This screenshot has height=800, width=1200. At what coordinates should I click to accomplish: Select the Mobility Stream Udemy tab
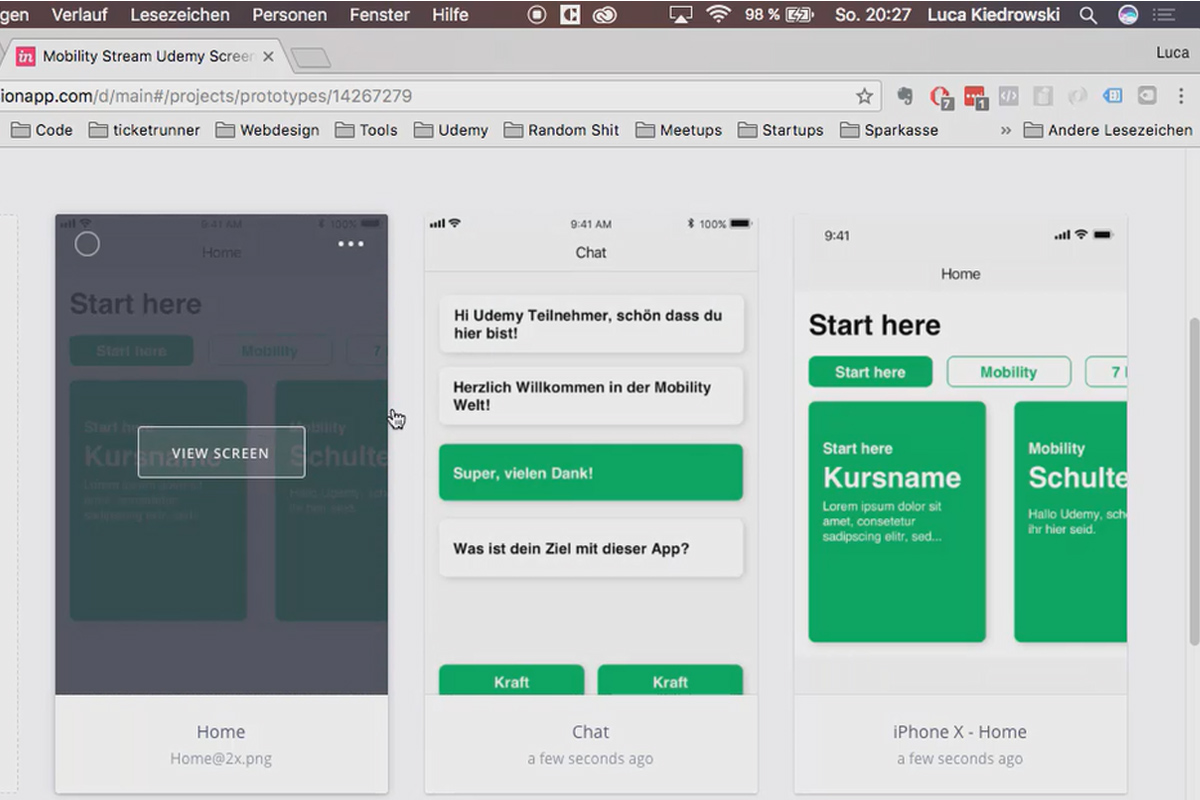(145, 56)
